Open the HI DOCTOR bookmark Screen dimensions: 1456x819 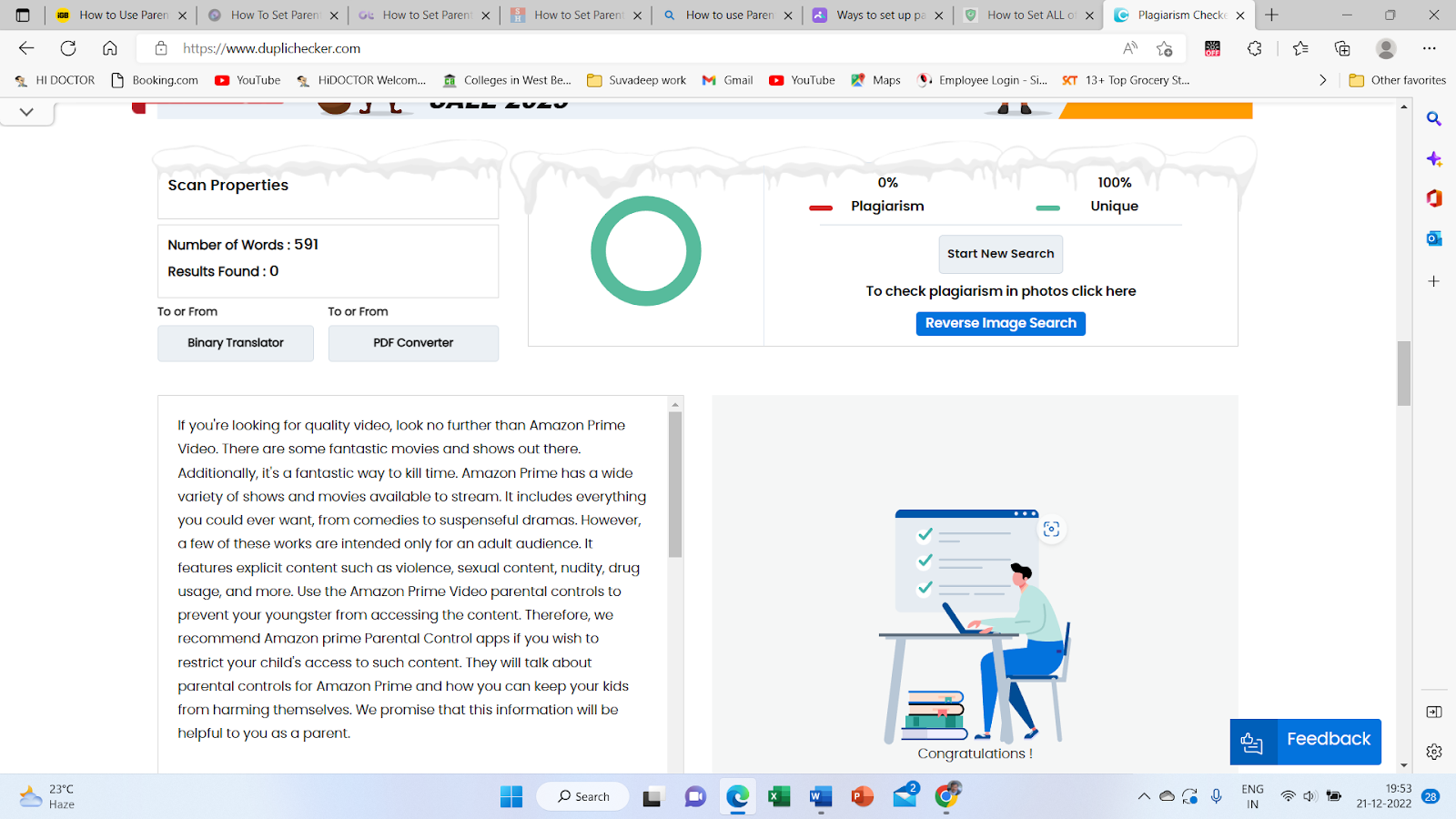55,80
